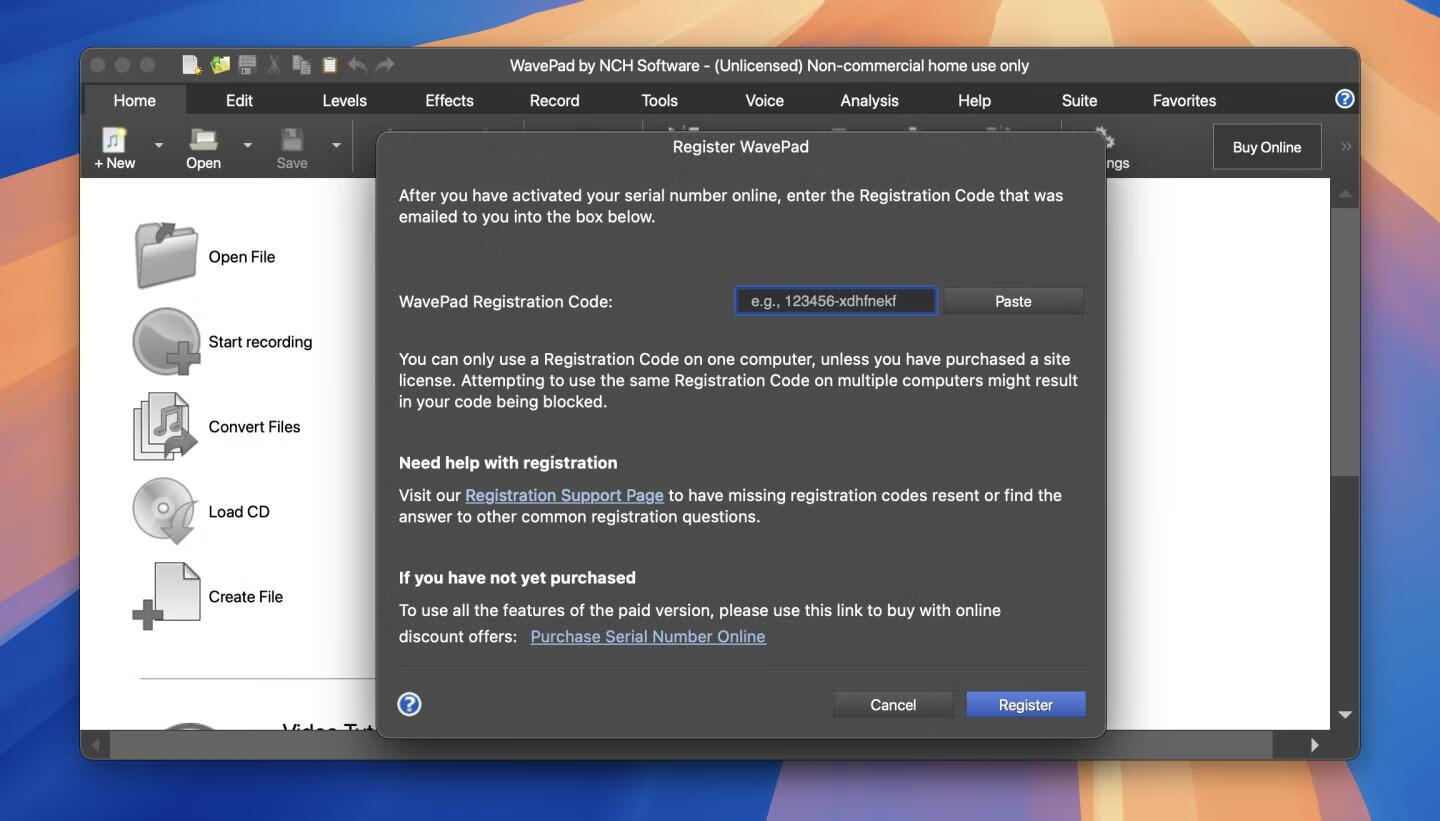Open the Voice tab

[x=764, y=100]
